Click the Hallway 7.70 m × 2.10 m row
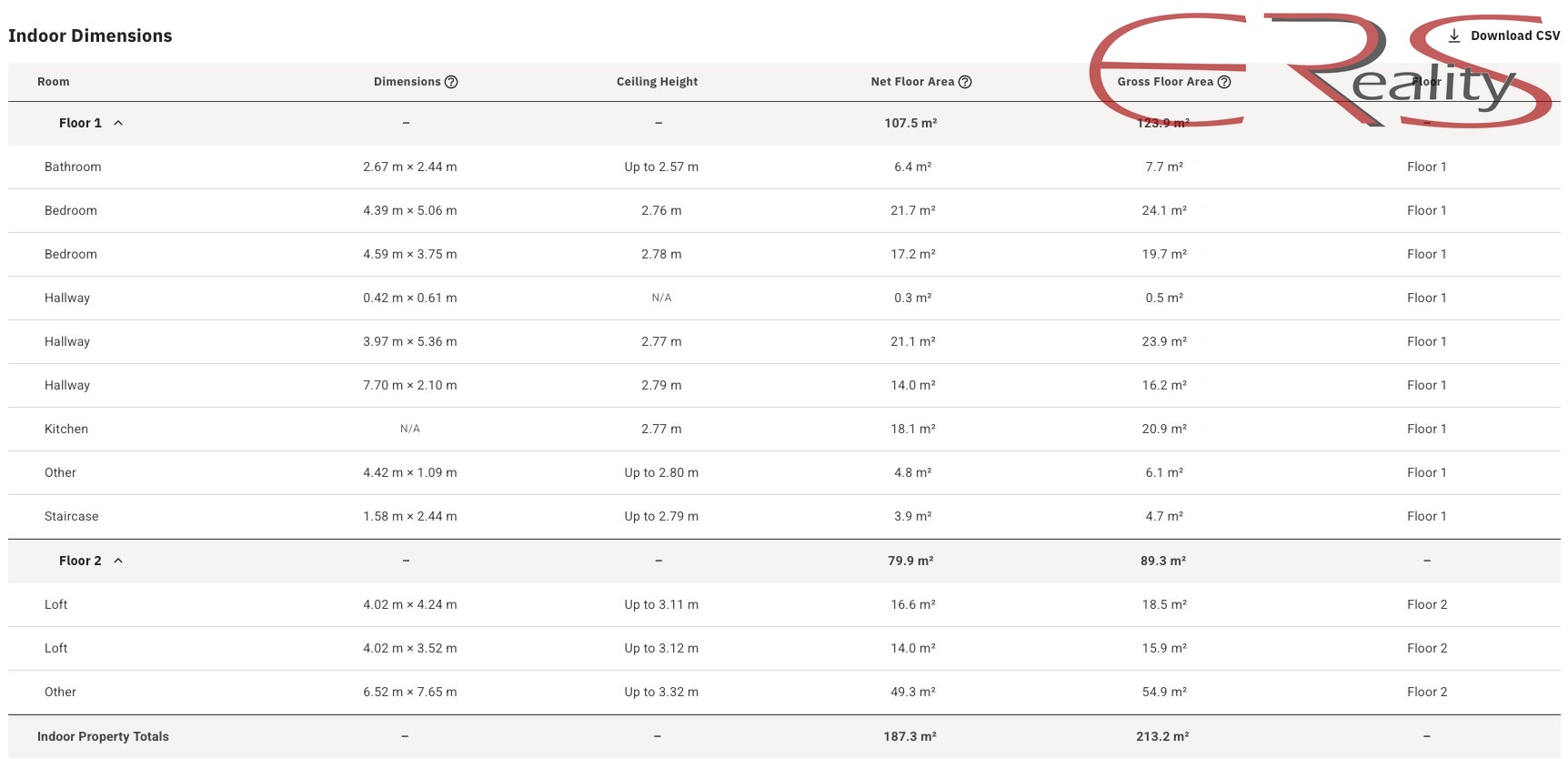The height and width of the screenshot is (759, 1568). click(x=784, y=386)
